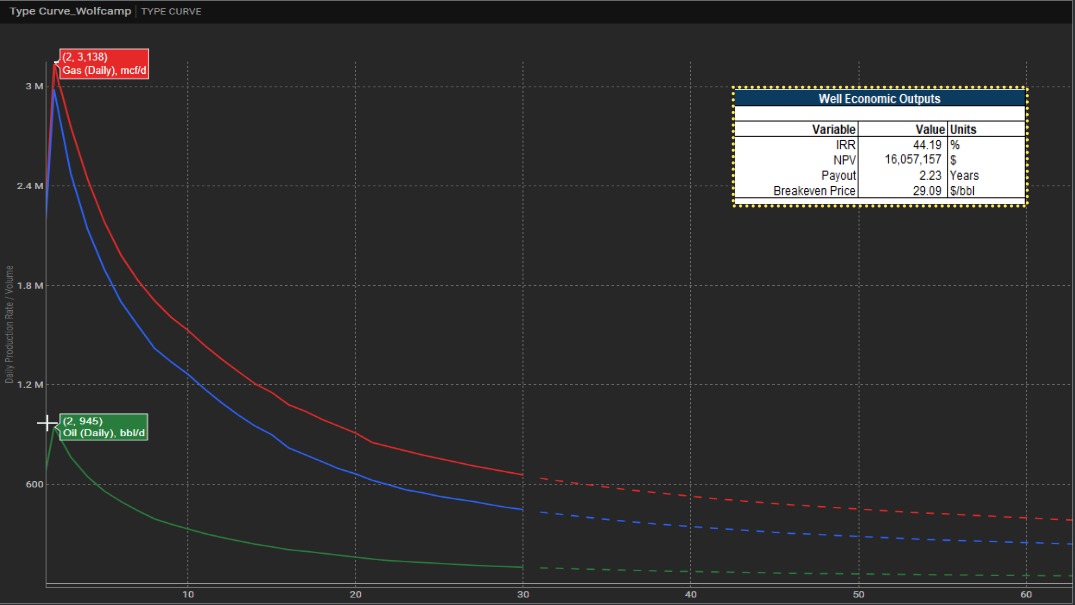Screen dimensions: 1075x605
Task: Click the $/bbl unit cell
Action: point(962,191)
